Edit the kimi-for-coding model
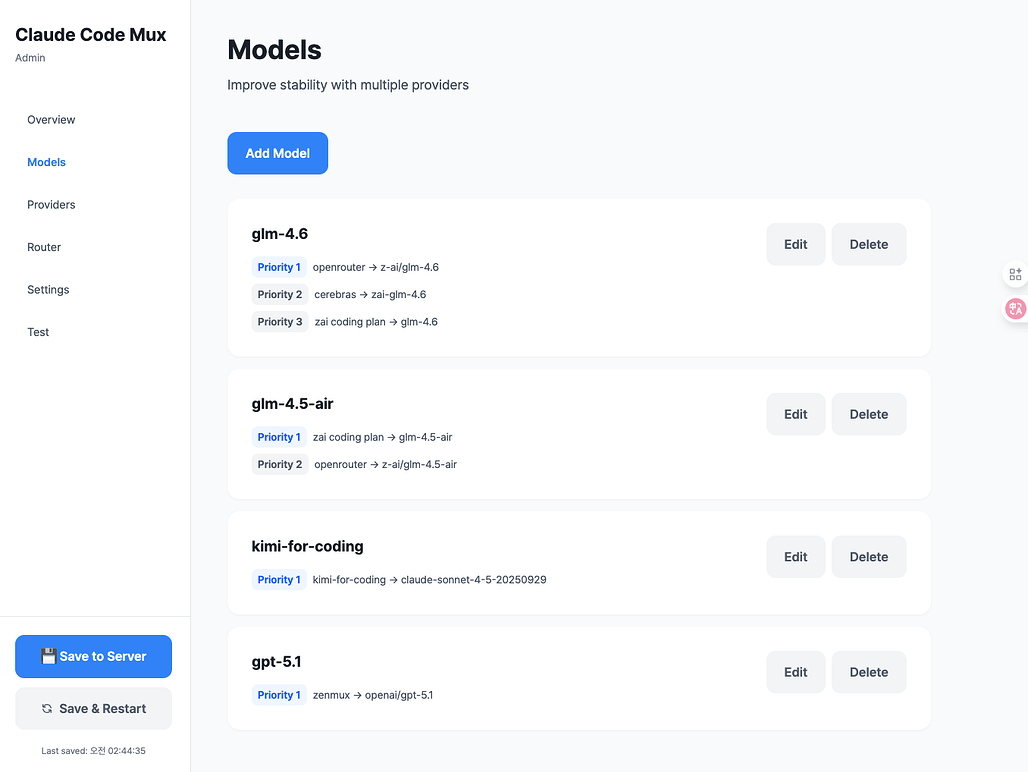Viewport: 1028px width, 772px height. coord(795,557)
